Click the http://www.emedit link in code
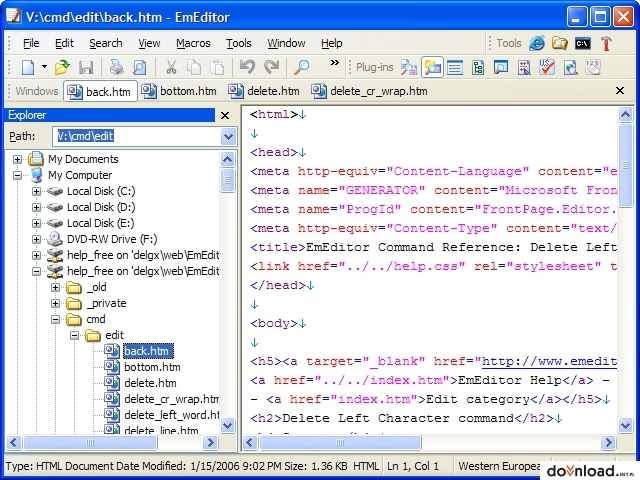The width and height of the screenshot is (640, 480). pyautogui.click(x=549, y=361)
